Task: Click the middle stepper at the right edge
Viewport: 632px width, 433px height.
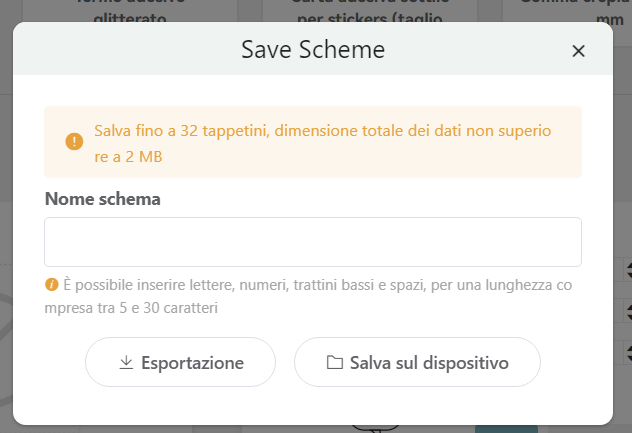Action: 626,310
